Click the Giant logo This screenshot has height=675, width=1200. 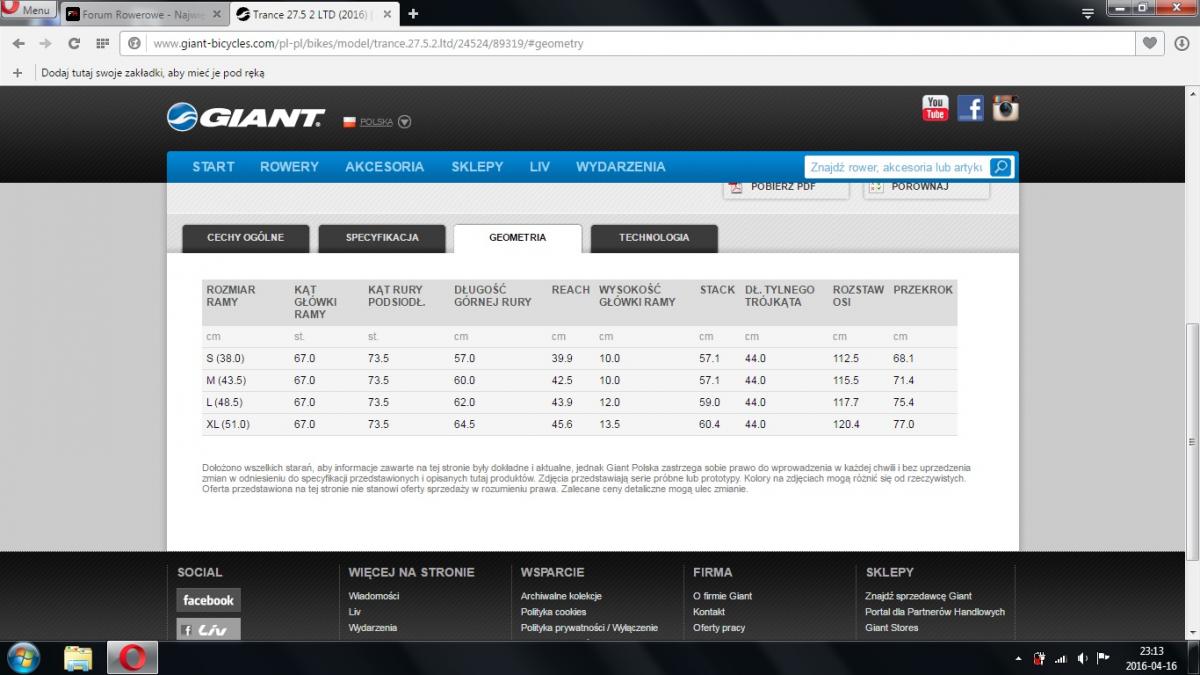click(x=246, y=118)
